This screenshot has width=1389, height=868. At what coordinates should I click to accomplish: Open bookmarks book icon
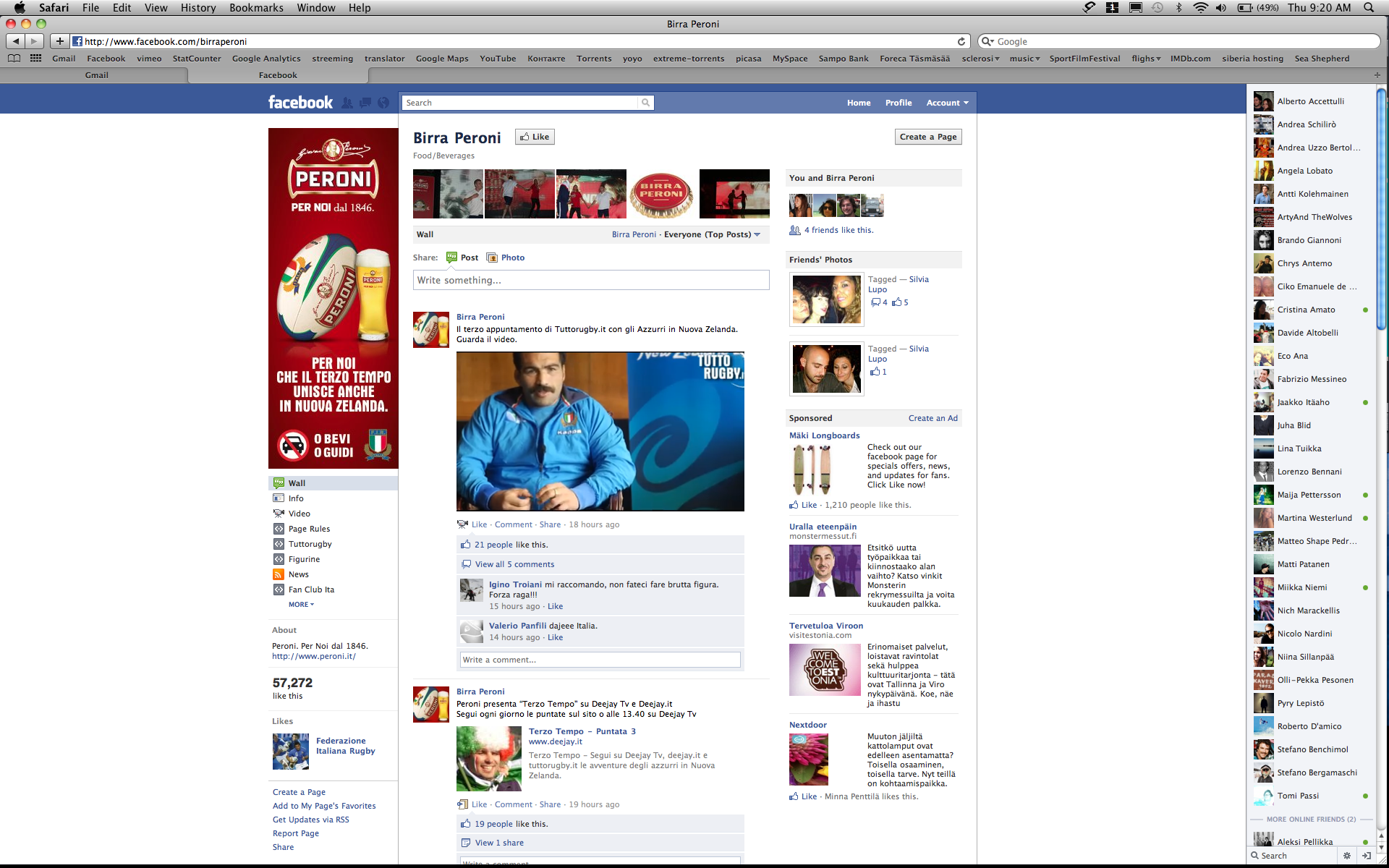(x=14, y=59)
